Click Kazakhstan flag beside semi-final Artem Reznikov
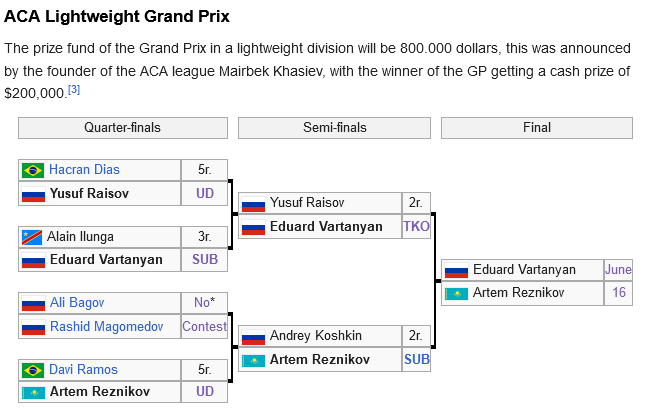The image size is (652, 417). (x=253, y=361)
